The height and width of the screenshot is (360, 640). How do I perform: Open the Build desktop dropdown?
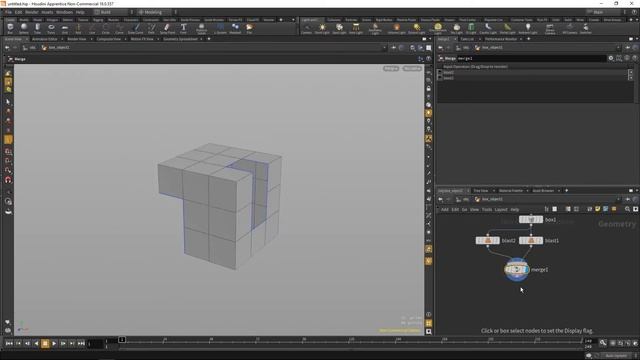113,12
